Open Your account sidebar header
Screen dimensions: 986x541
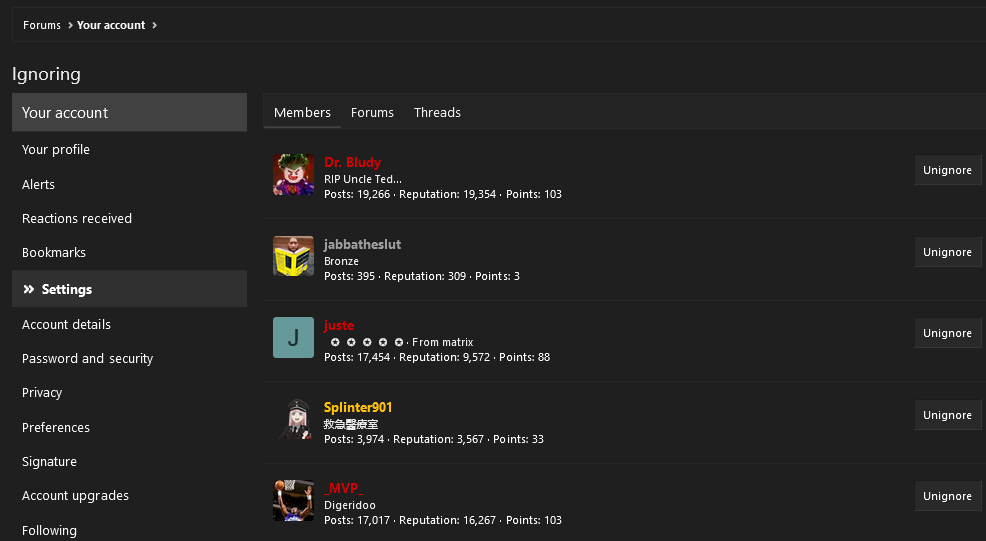tap(130, 113)
